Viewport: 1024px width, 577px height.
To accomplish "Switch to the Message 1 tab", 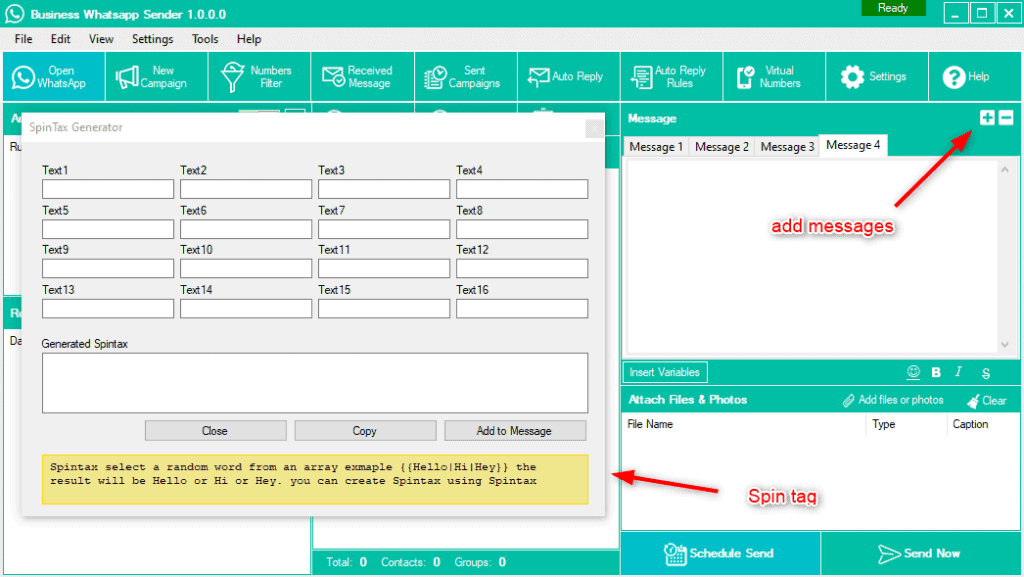I will pos(656,146).
